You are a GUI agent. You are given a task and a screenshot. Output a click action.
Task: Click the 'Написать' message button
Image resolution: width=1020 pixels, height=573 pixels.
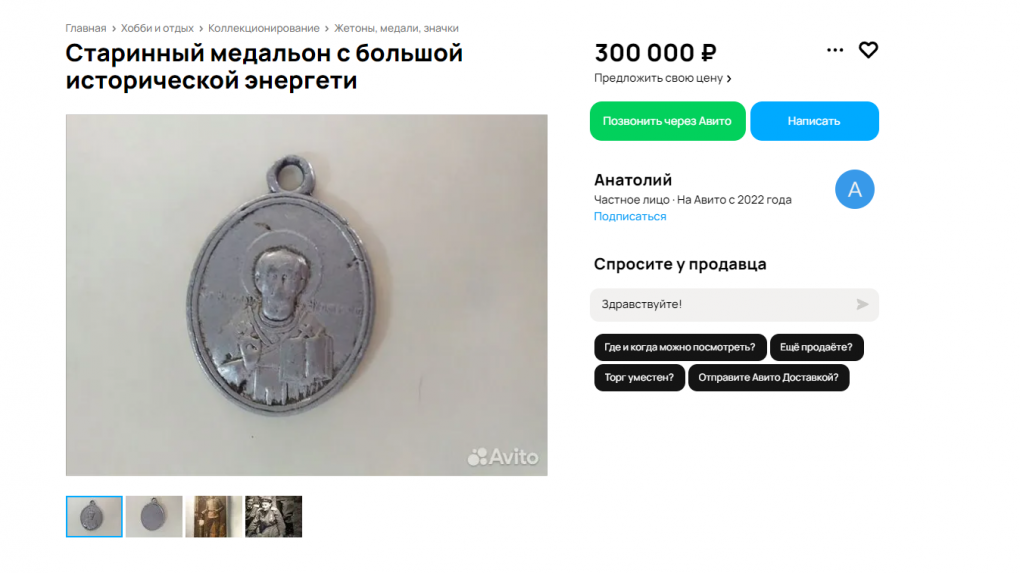[x=814, y=121]
